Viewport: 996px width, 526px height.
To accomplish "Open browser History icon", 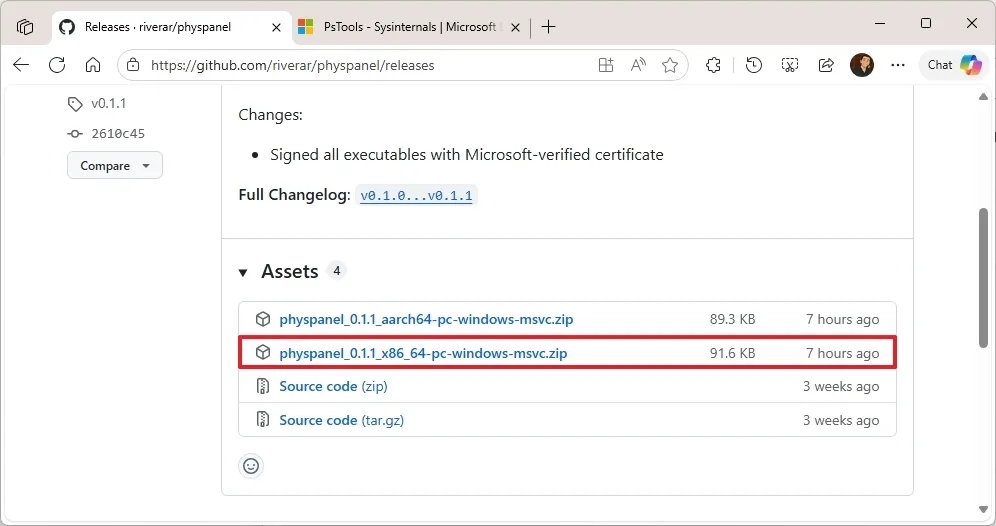I will [x=754, y=65].
